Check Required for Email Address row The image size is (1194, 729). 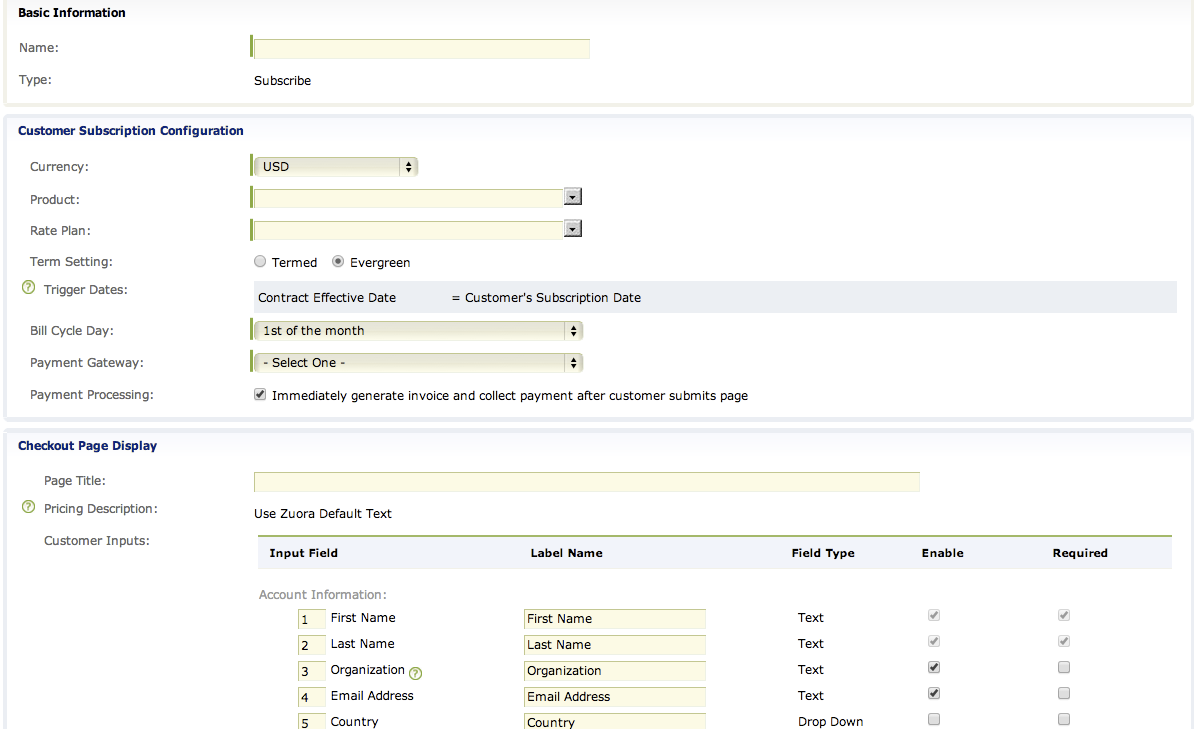point(1064,693)
